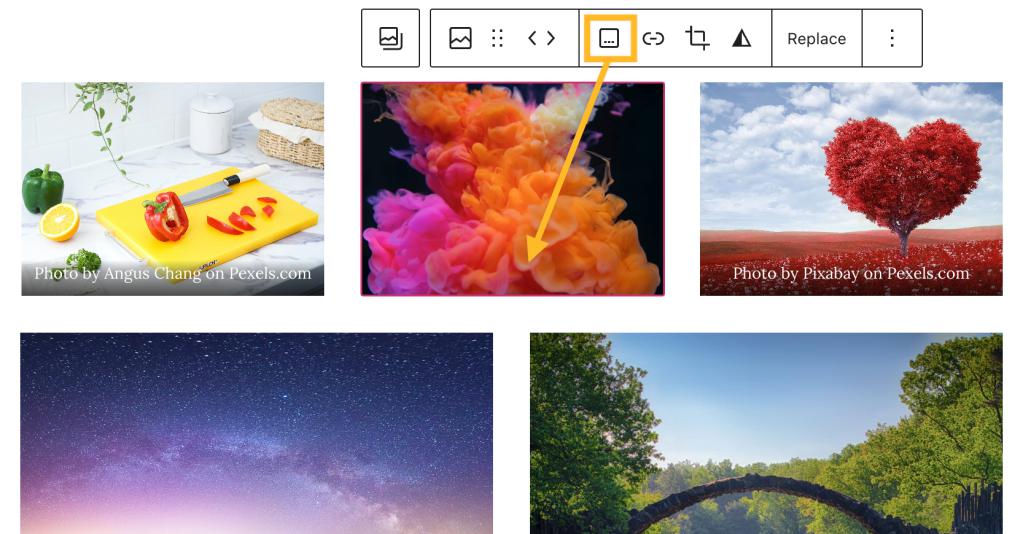Move image left with left arrow
This screenshot has width=1023, height=534.
coord(532,39)
